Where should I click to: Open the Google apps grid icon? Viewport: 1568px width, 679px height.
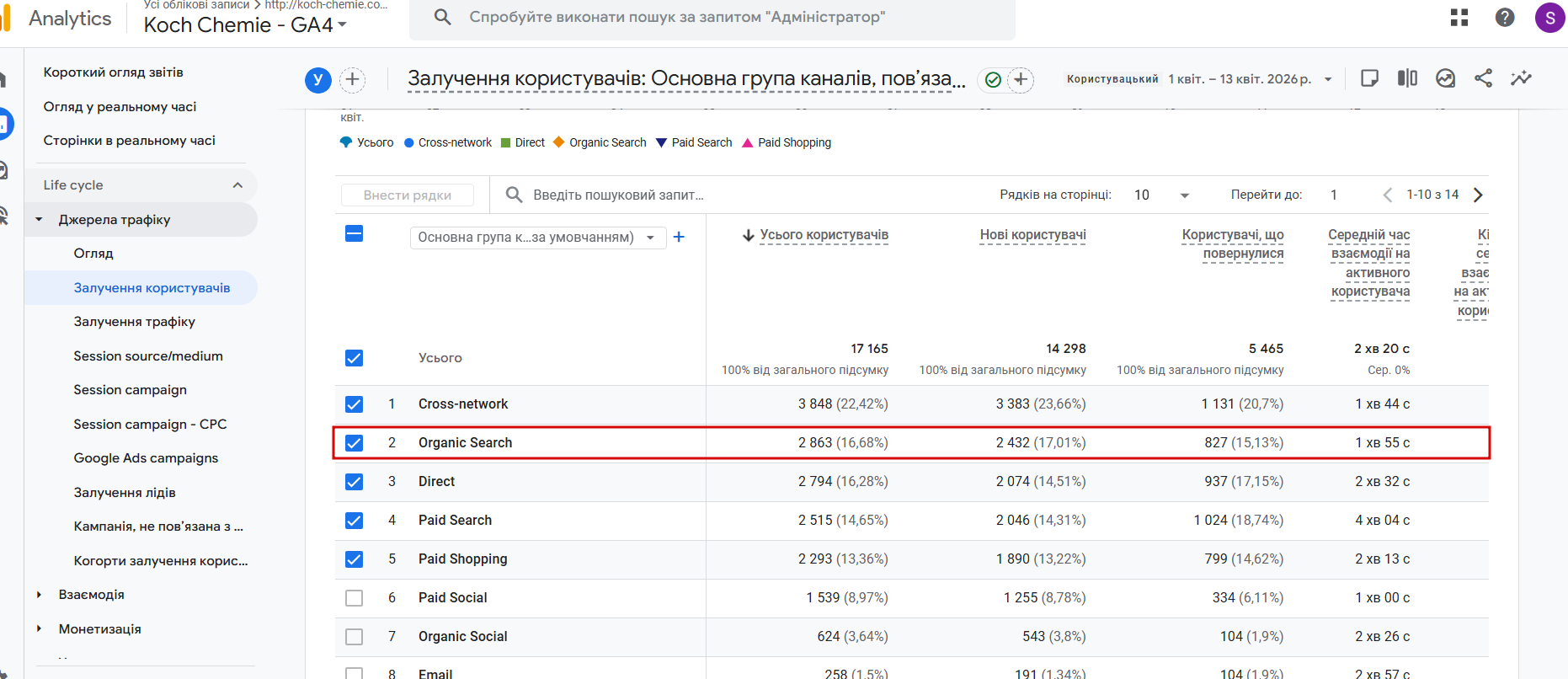coord(1459,18)
